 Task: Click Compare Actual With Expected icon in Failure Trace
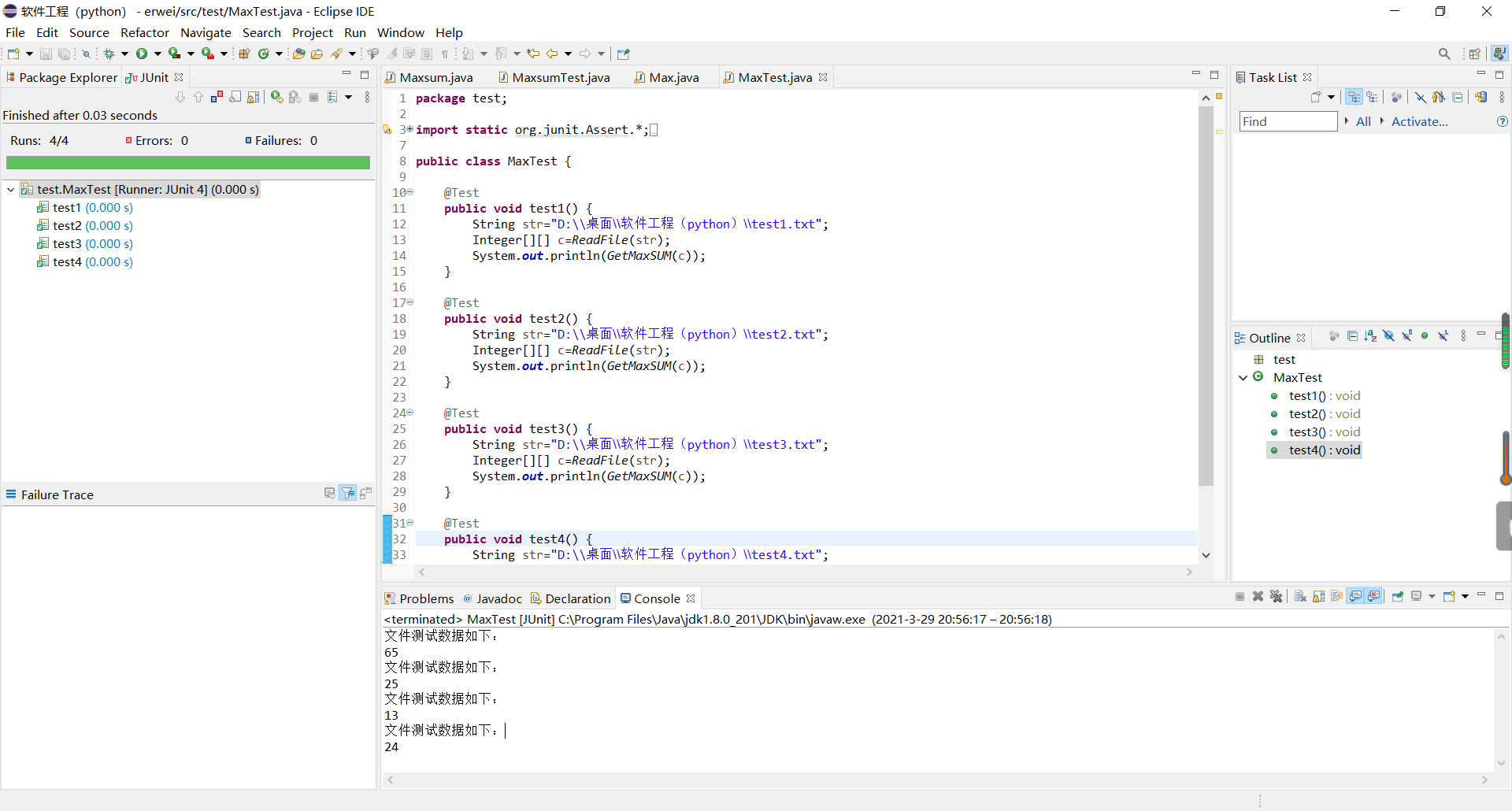(365, 494)
